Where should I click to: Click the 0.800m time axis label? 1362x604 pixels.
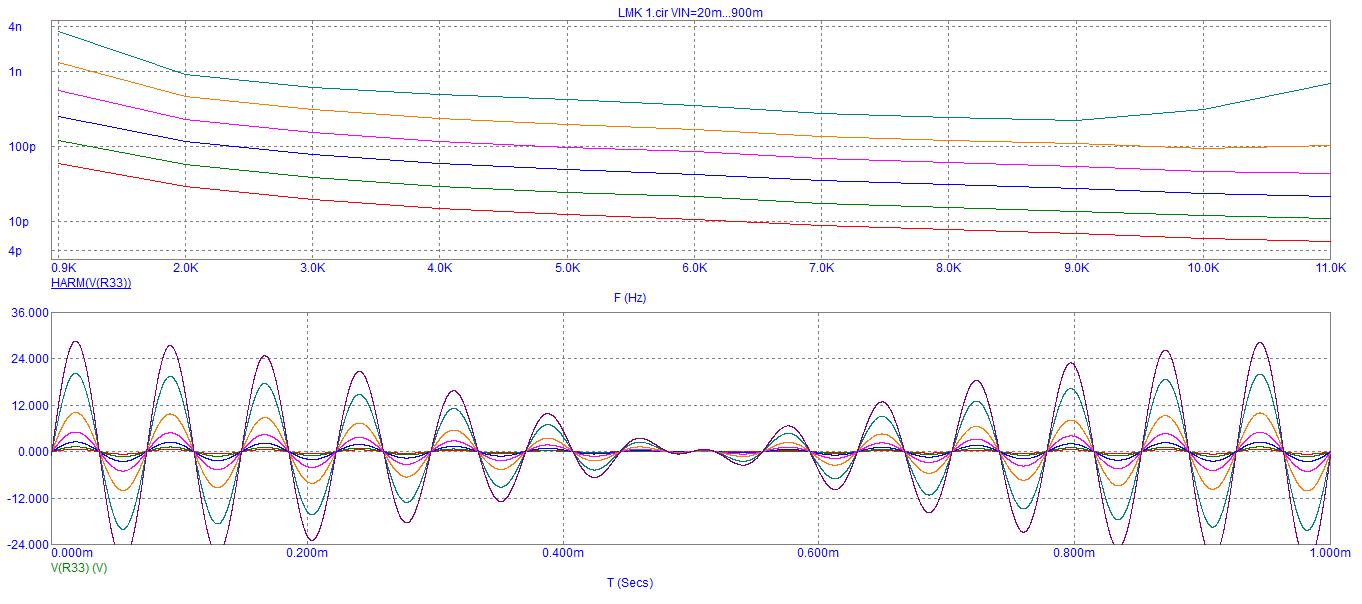pyautogui.click(x=1075, y=553)
